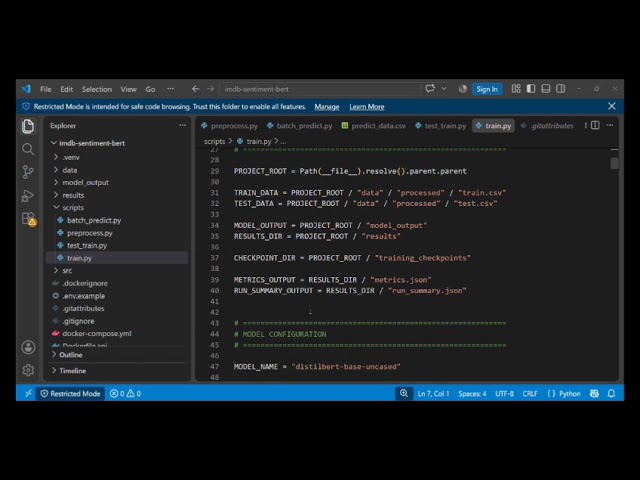Show errors and warnings count

coord(125,393)
